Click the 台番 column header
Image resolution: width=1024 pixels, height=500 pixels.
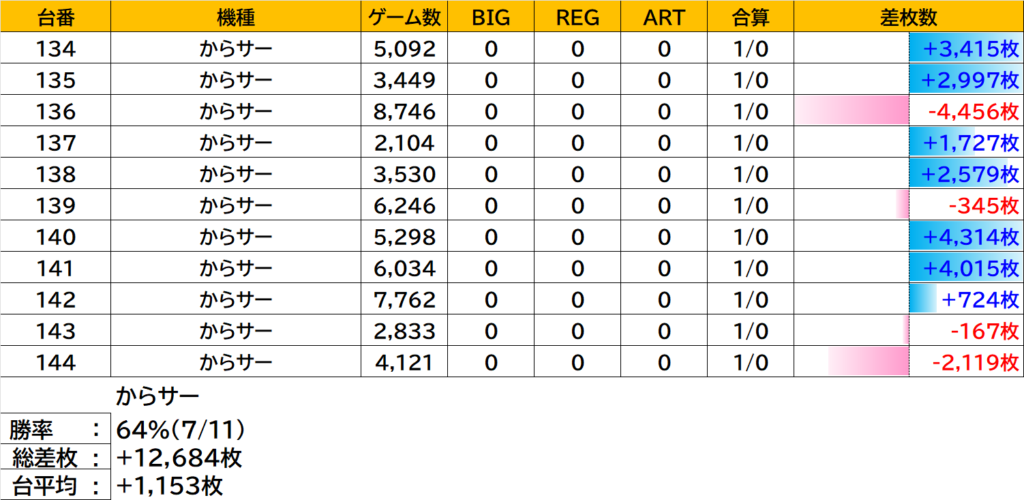click(x=54, y=17)
